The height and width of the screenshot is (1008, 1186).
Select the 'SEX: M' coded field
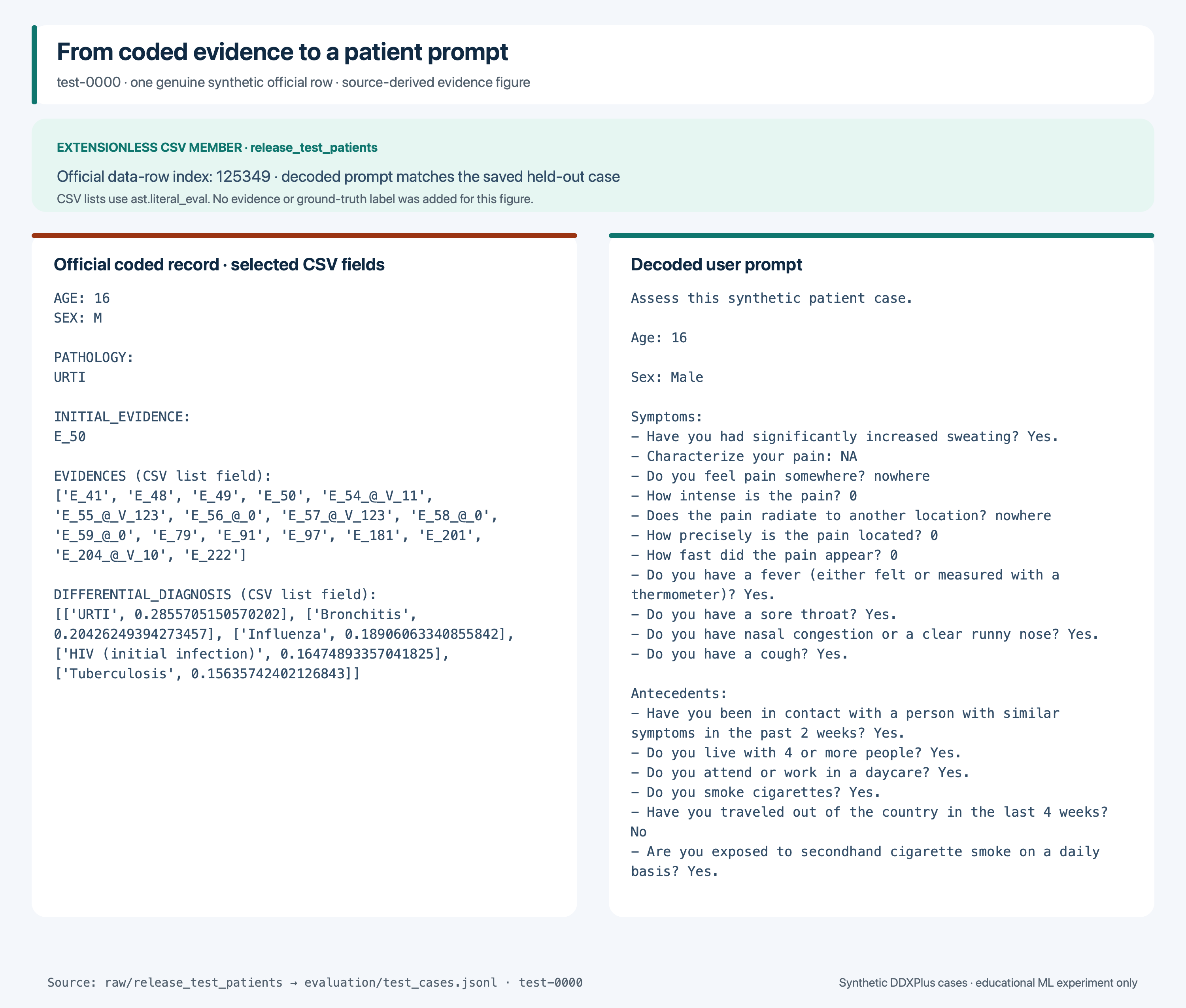[78, 318]
